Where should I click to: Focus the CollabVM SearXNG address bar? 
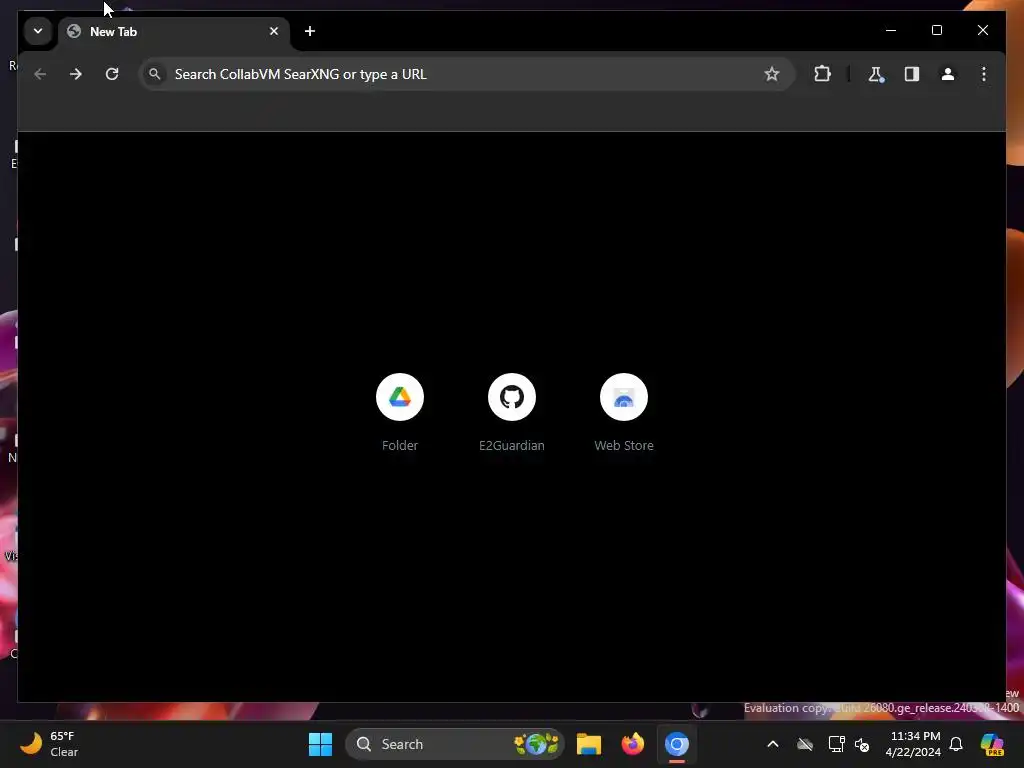point(467,74)
